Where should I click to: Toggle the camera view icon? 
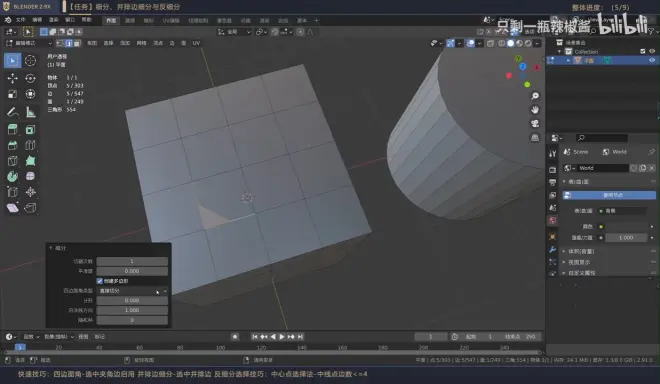(535, 123)
